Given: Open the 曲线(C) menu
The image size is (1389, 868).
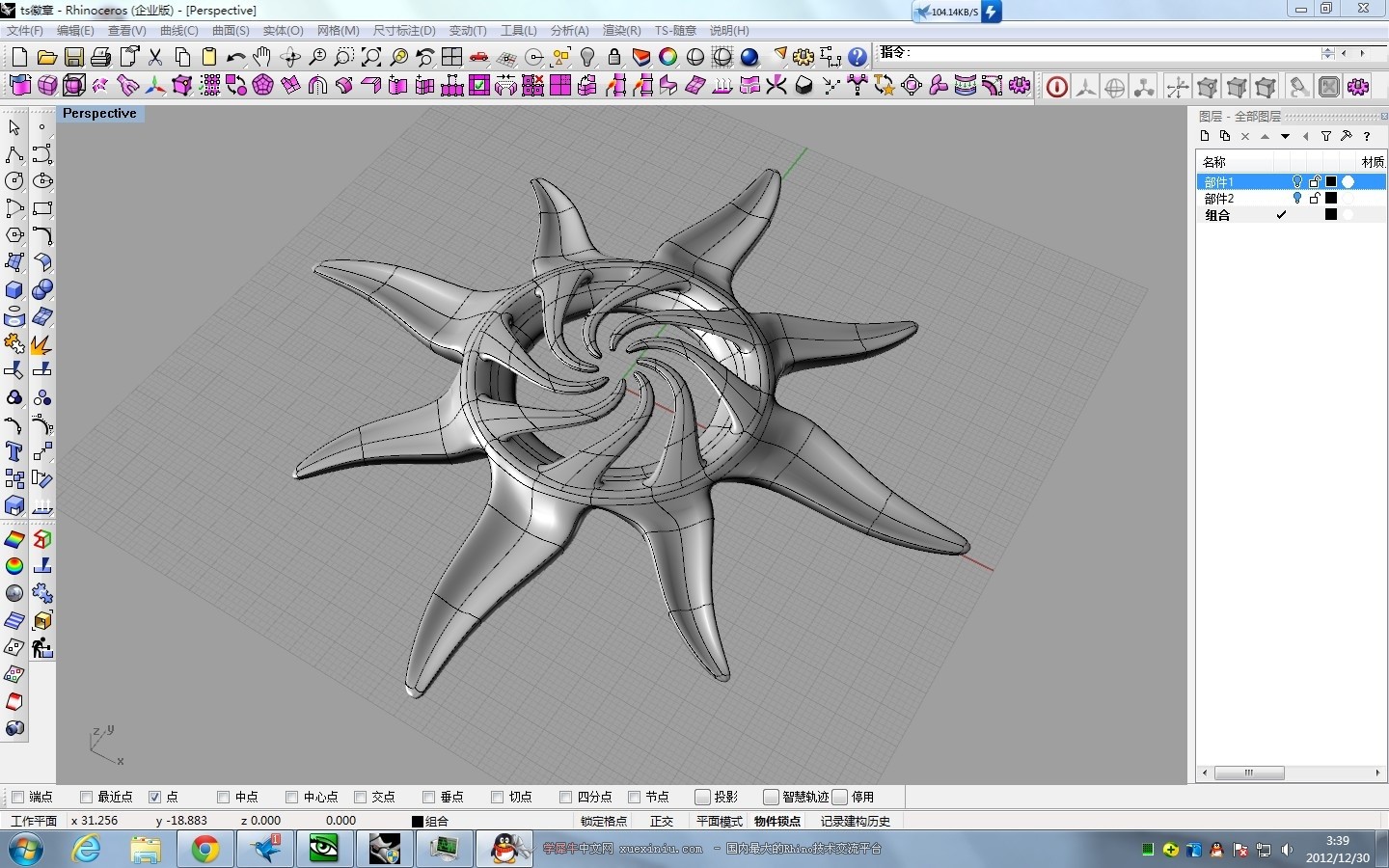Looking at the screenshot, I should pyautogui.click(x=178, y=31).
